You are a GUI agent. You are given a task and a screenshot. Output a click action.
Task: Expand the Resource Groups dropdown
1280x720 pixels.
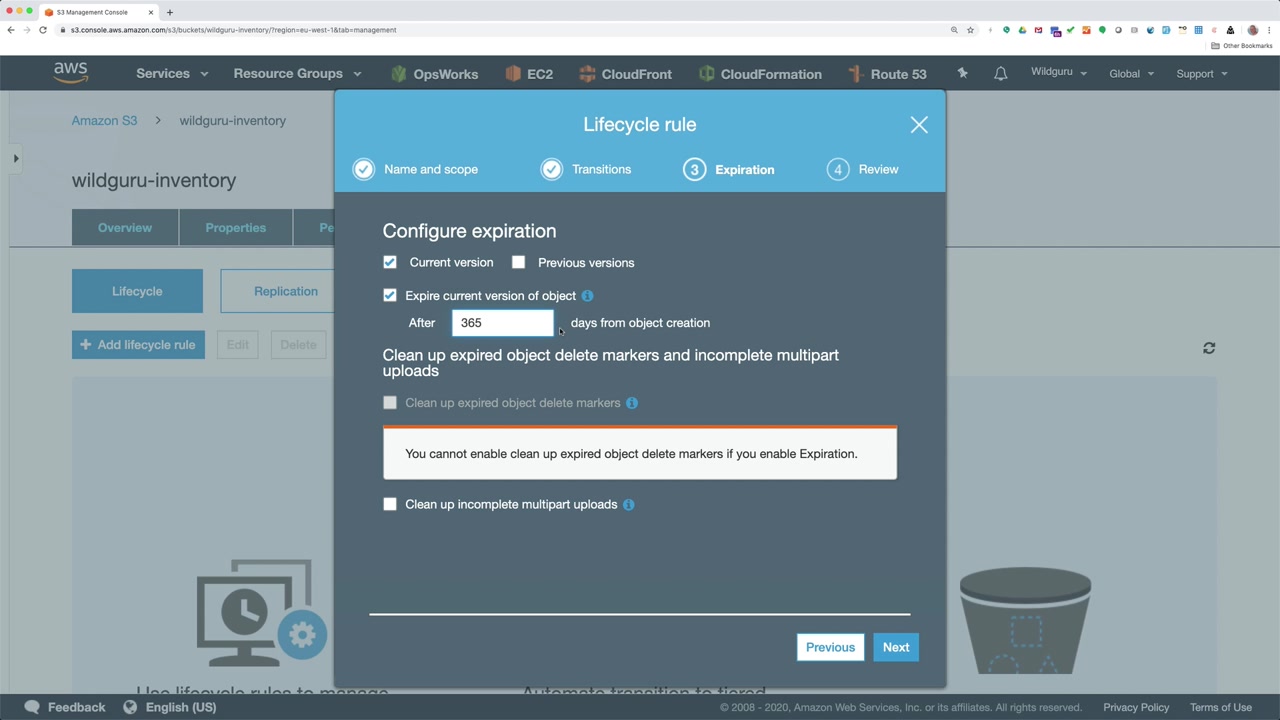tap(298, 74)
